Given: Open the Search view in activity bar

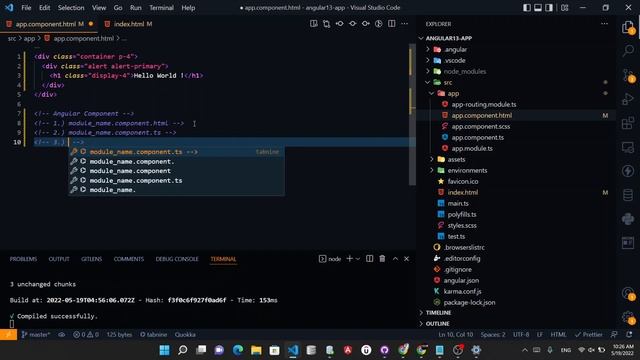Looking at the screenshot, I should pos(628,51).
